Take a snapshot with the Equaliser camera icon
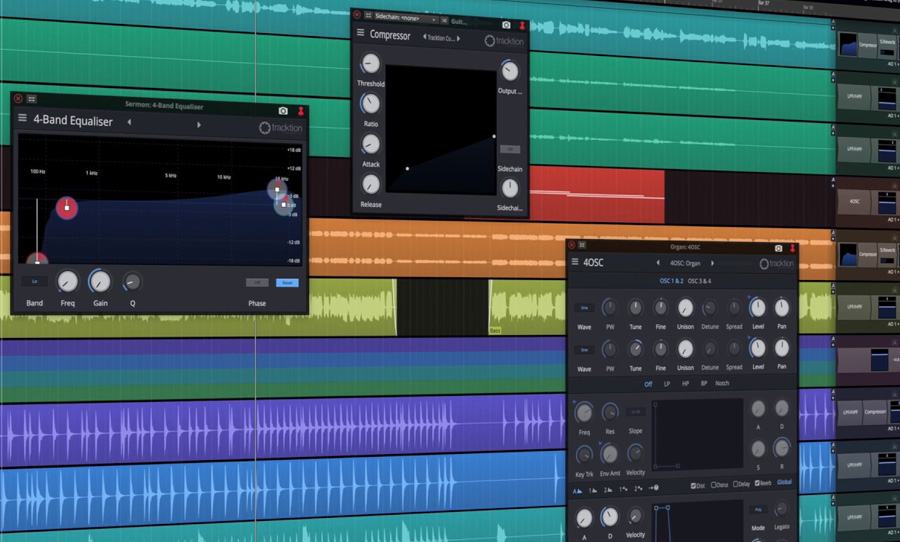Screen dimensions: 900x542 point(283,110)
